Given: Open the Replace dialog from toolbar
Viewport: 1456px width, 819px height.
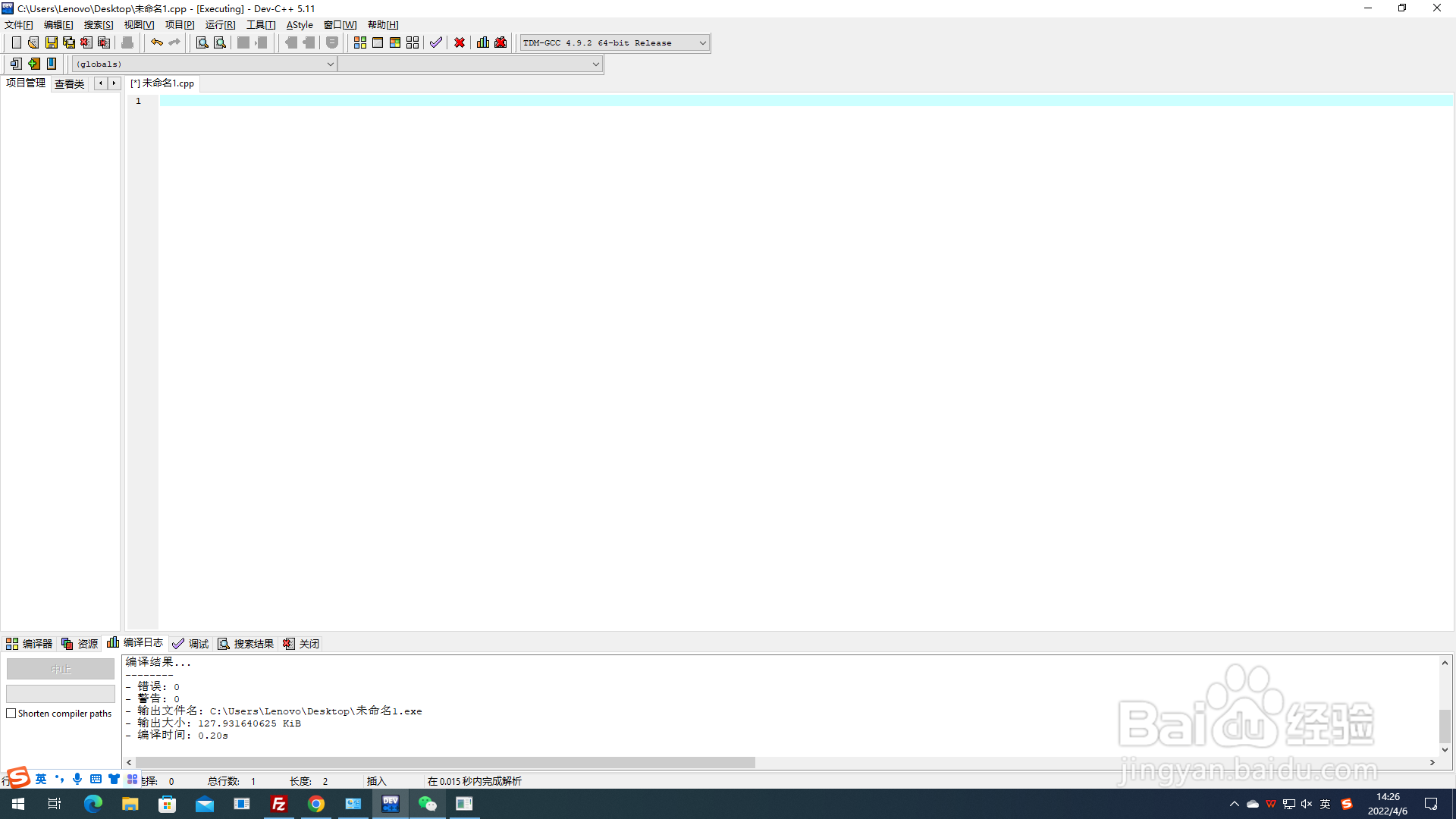Looking at the screenshot, I should click(220, 42).
